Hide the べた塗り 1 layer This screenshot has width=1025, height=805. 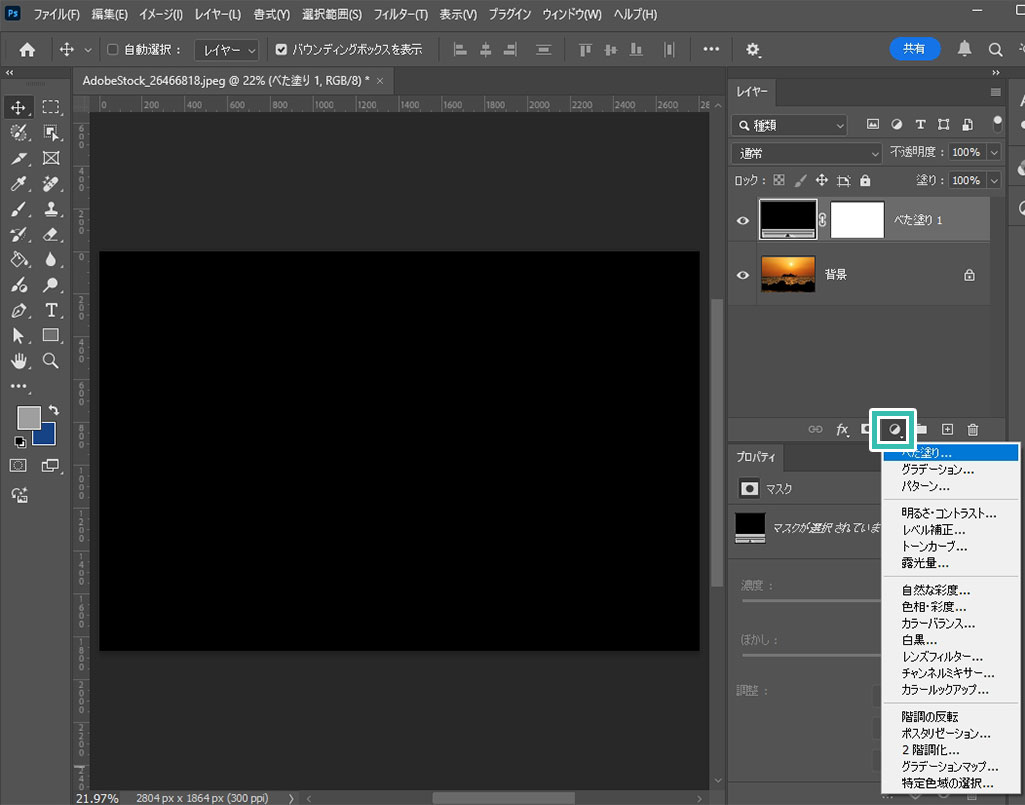click(x=743, y=221)
